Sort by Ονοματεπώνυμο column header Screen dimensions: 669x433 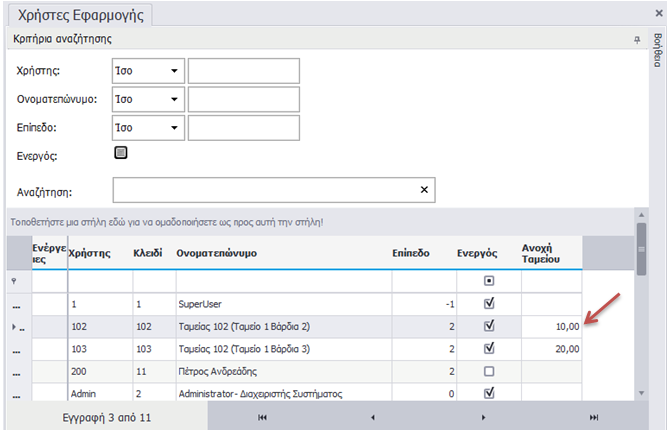click(217, 254)
